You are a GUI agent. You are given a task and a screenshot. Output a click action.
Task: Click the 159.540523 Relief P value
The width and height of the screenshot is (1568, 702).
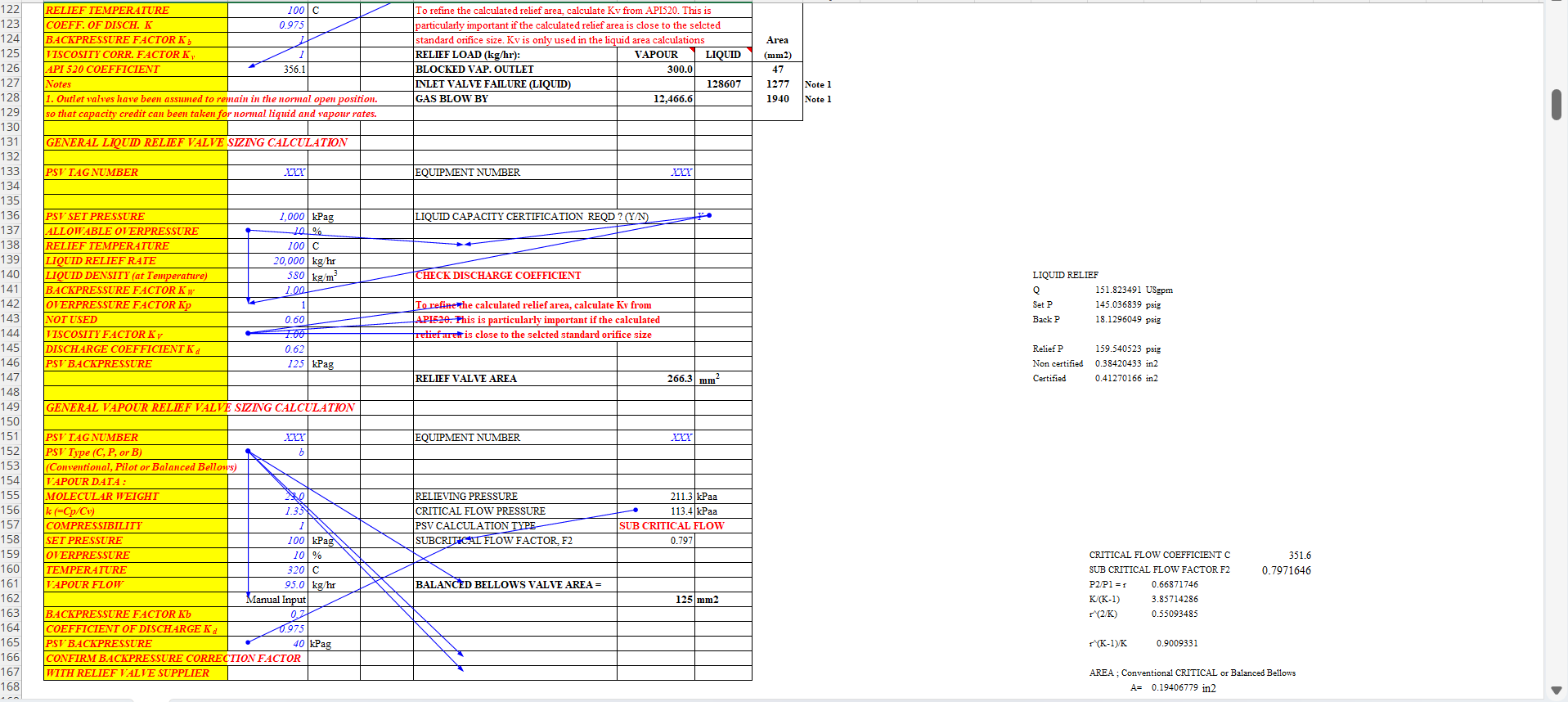[x=1118, y=349]
